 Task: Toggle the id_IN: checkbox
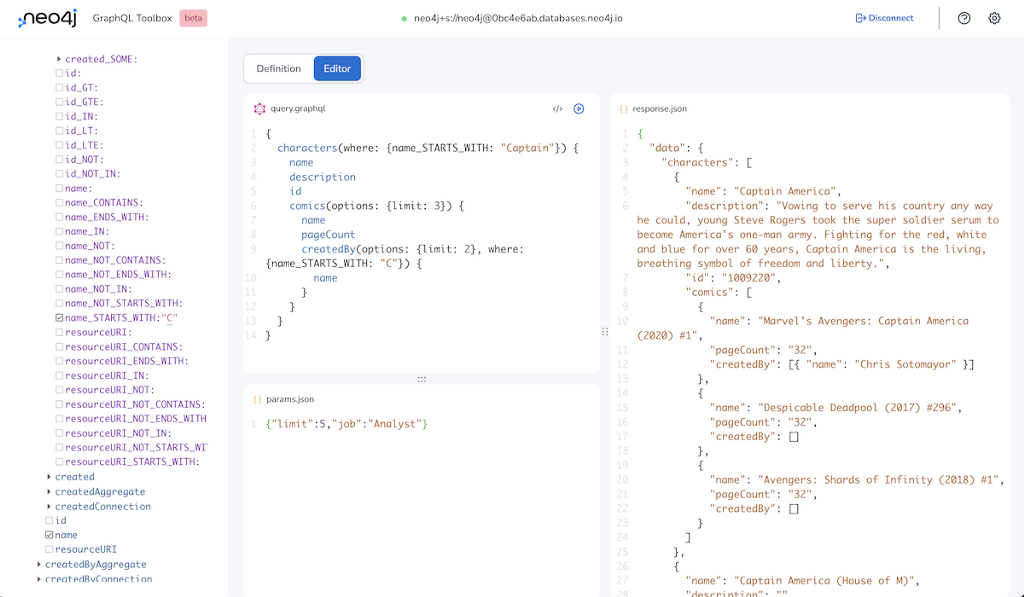[59, 116]
